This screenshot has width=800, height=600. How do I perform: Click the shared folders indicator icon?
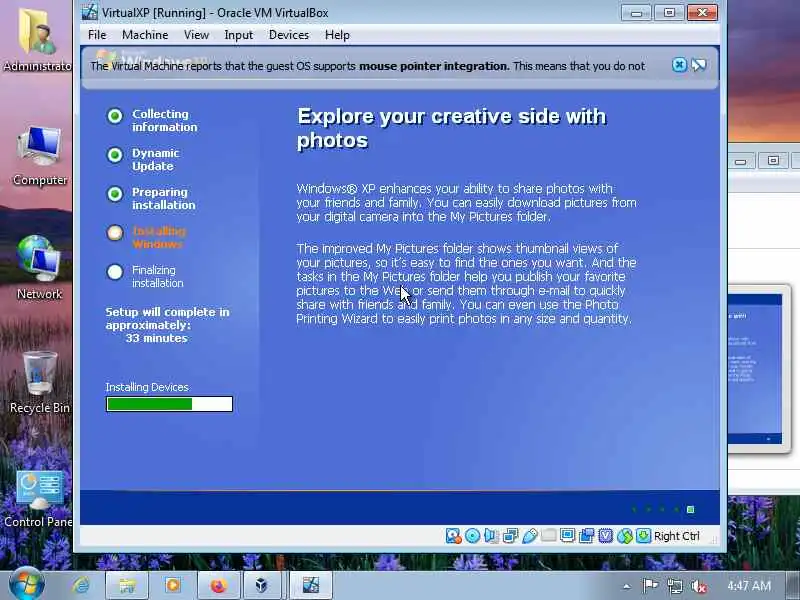click(548, 536)
